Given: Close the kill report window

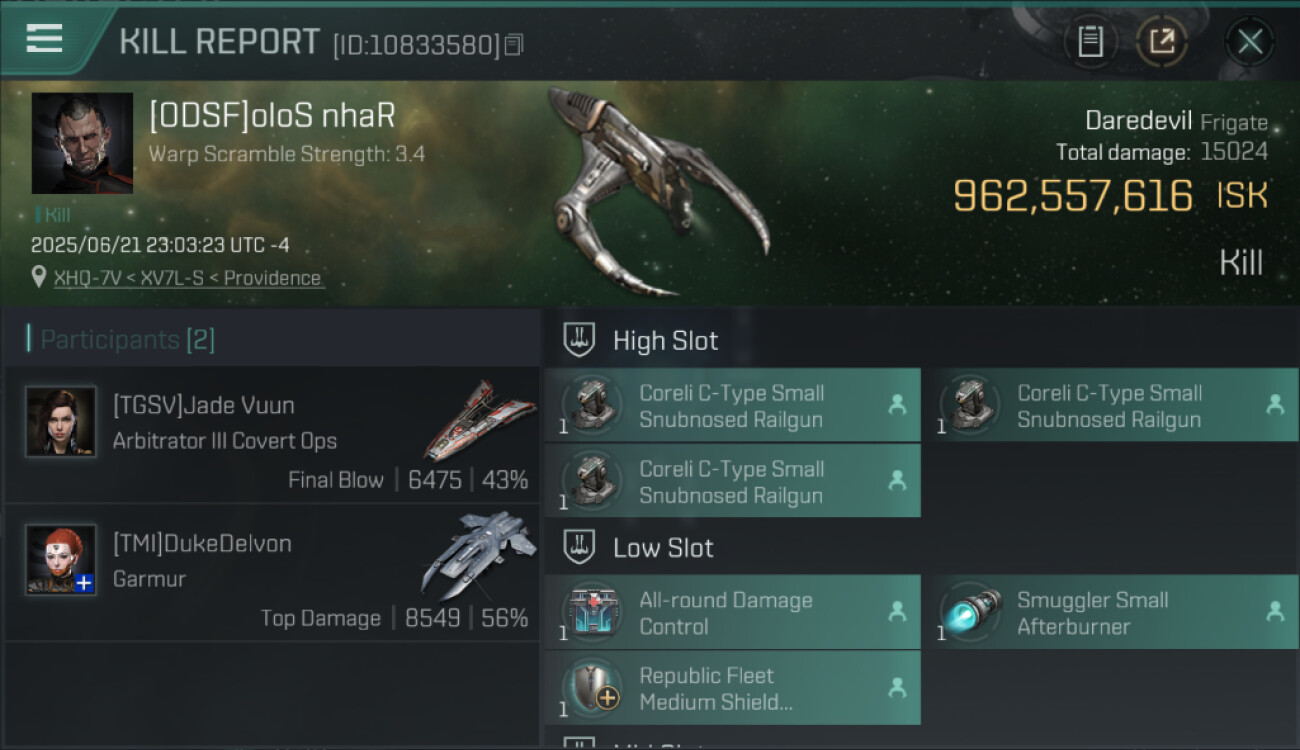Looking at the screenshot, I should pyautogui.click(x=1250, y=42).
